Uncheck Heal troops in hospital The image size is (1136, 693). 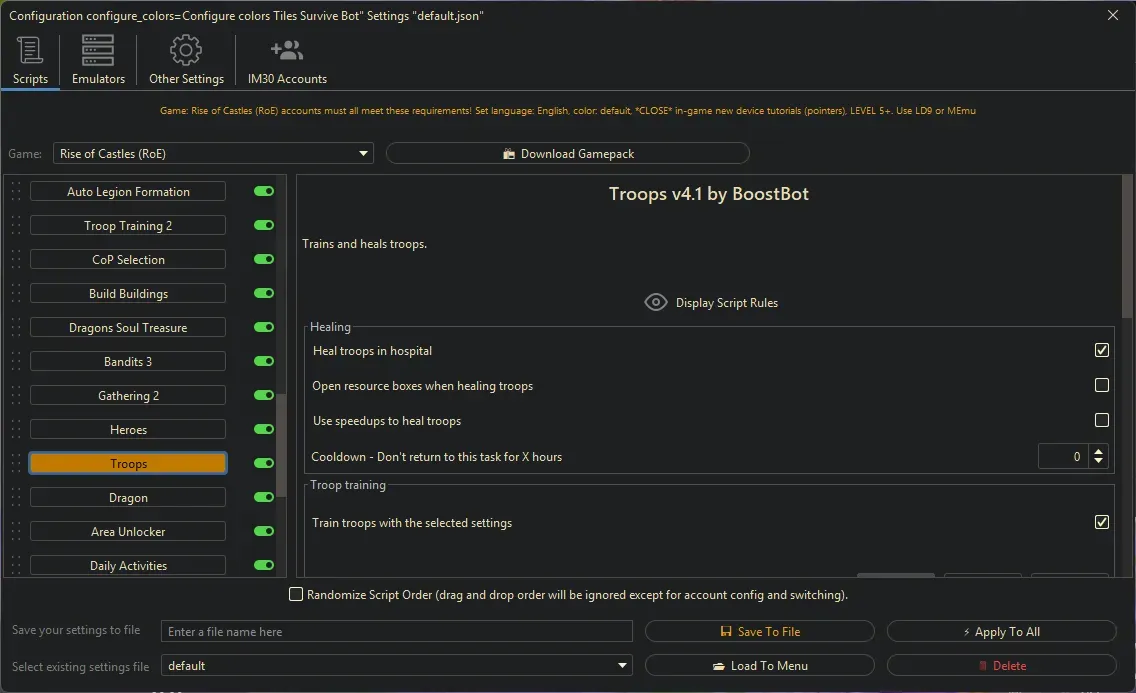pos(1101,350)
